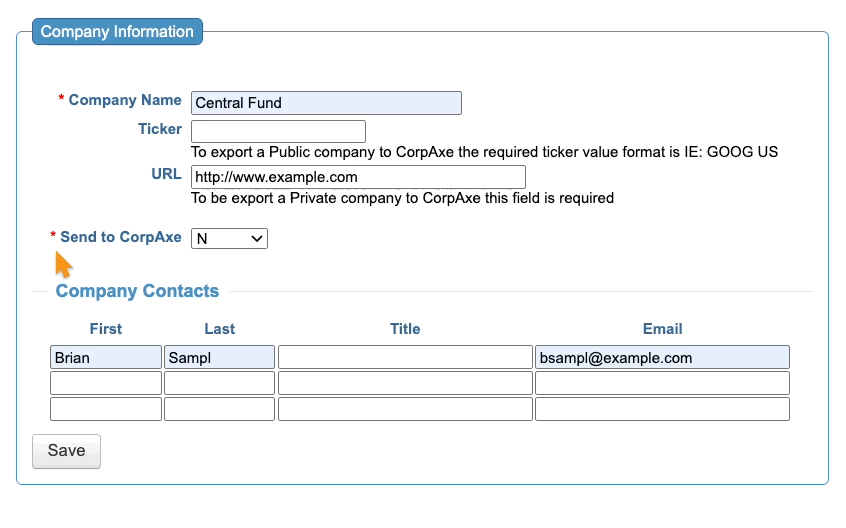Click the first name field containing Brian
The width and height of the screenshot is (846, 528).
[105, 357]
